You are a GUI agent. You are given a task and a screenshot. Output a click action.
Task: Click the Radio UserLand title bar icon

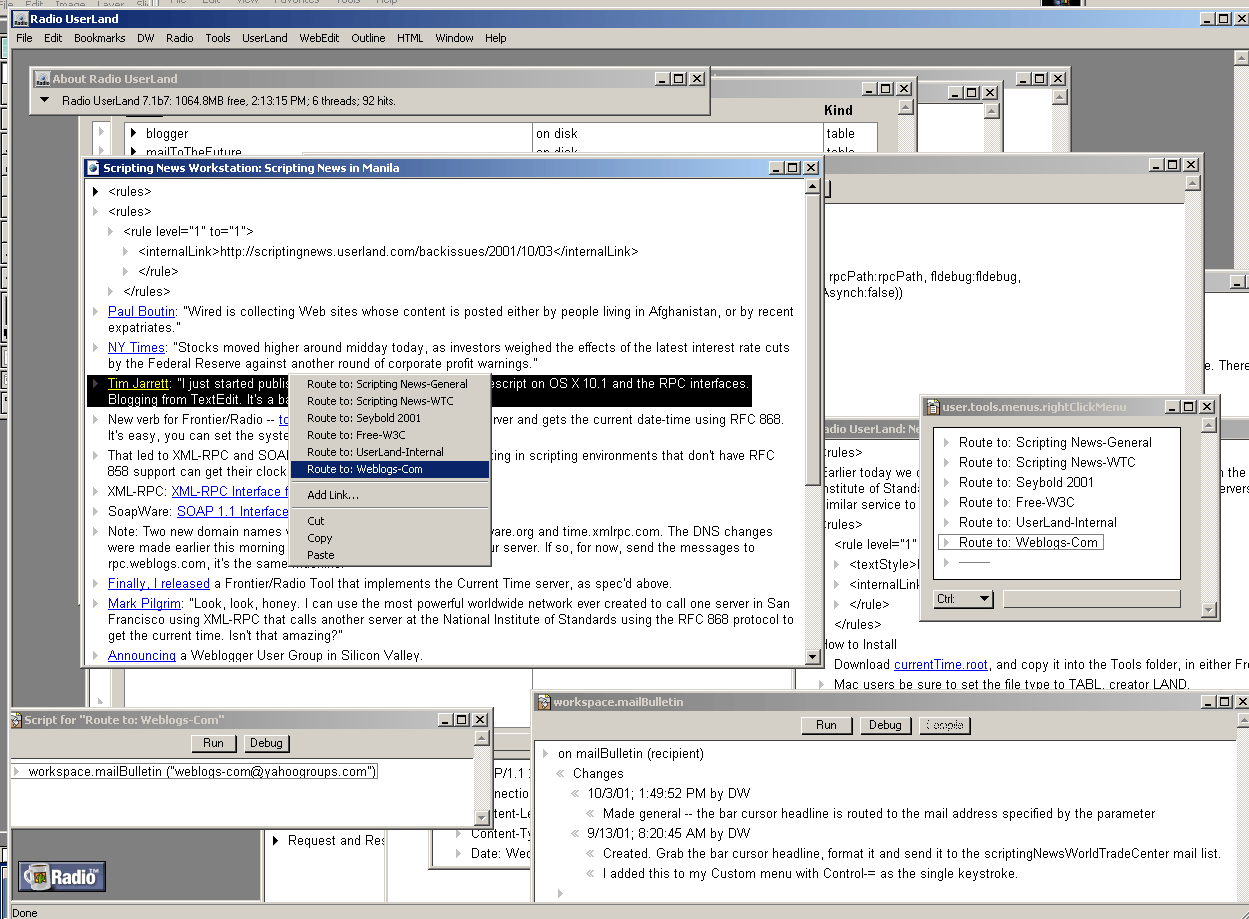point(19,18)
